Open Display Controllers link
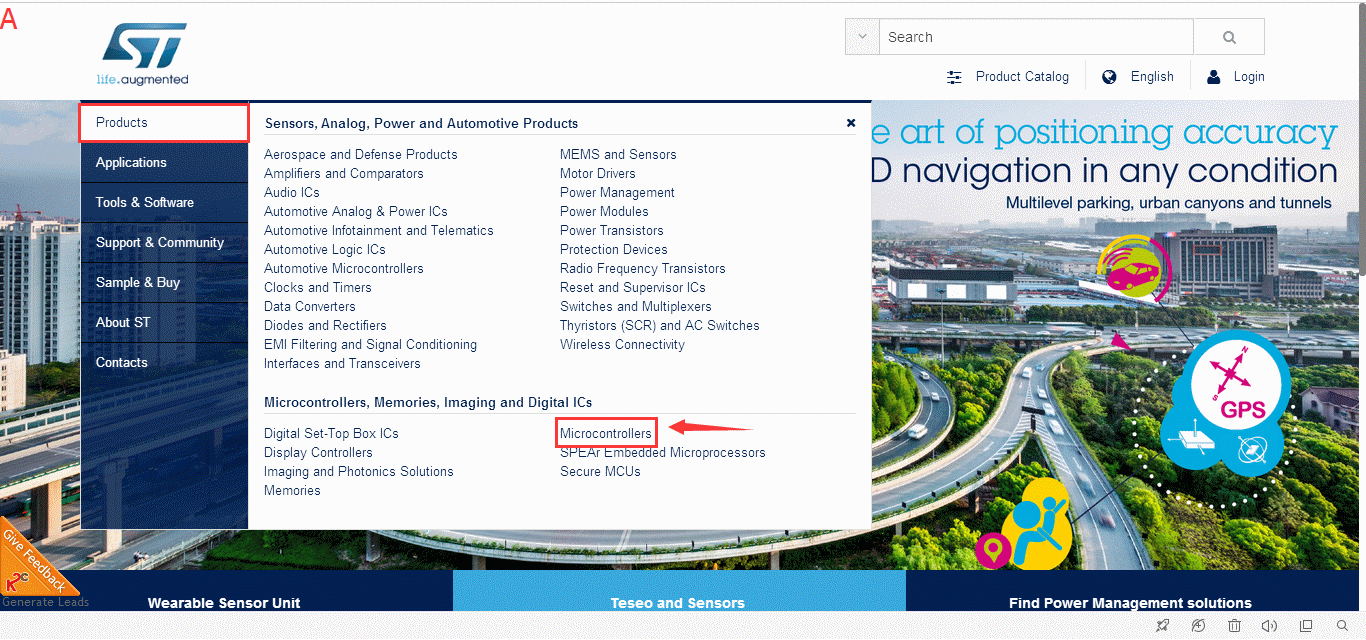 318,453
